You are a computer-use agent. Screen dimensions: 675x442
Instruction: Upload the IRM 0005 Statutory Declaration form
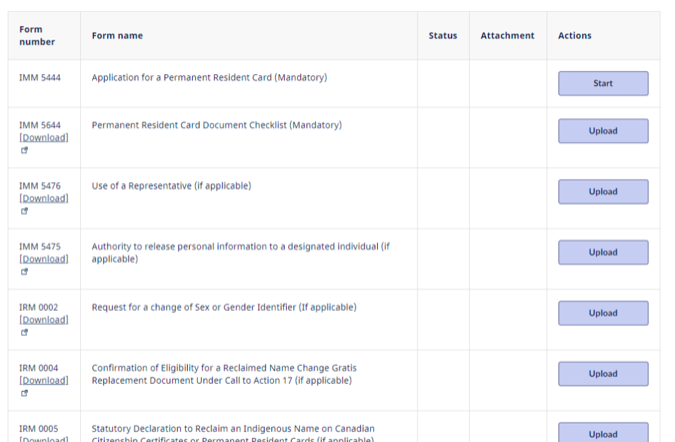click(x=603, y=434)
